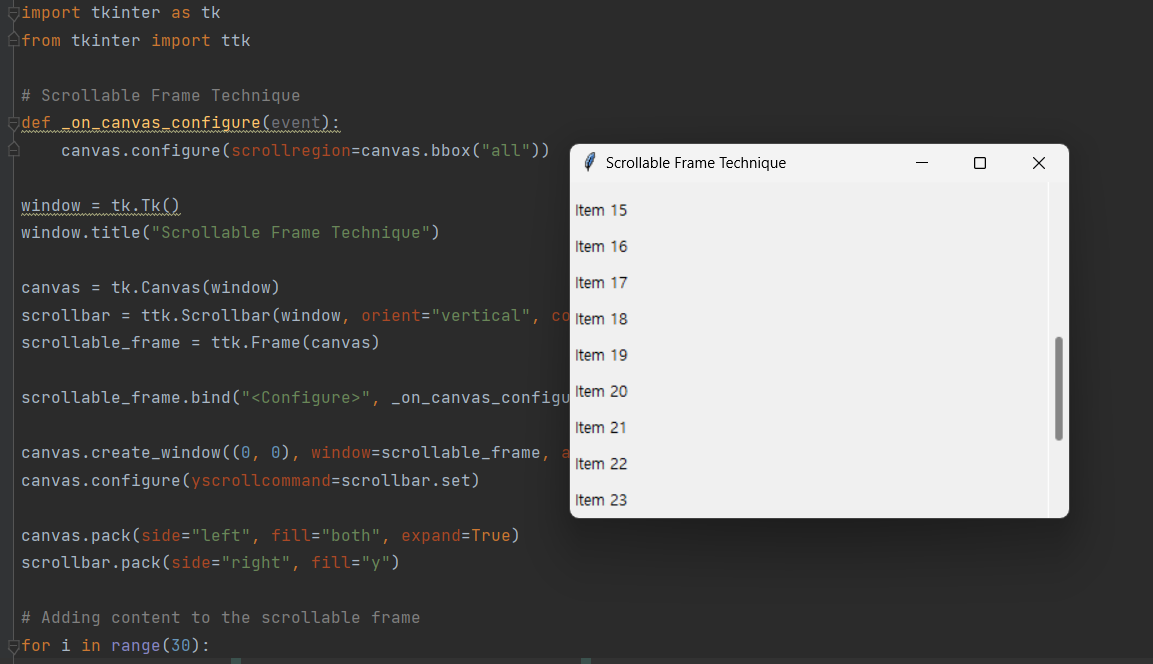Click the Item 20 label
Screen dimensions: 1153x664
tap(601, 391)
